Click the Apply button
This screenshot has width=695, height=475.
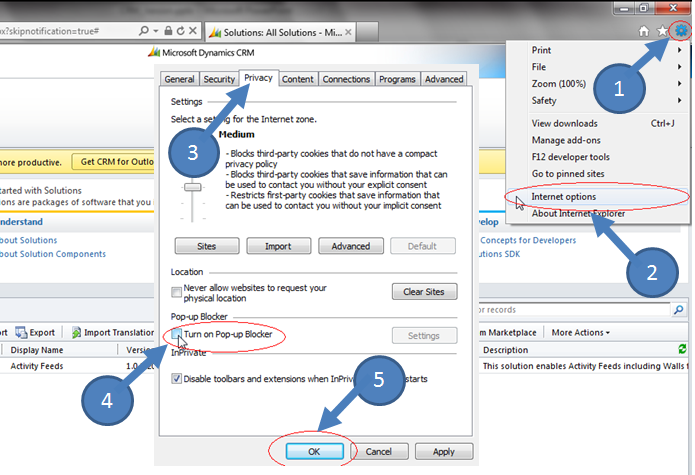click(444, 452)
